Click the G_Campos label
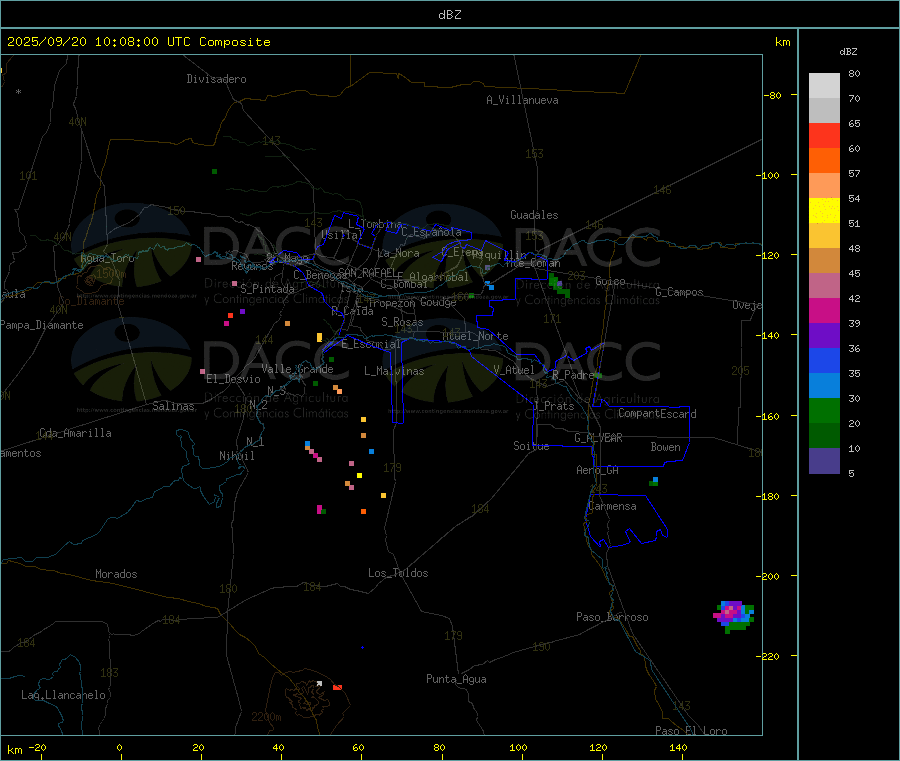This screenshot has width=900, height=761. (679, 292)
